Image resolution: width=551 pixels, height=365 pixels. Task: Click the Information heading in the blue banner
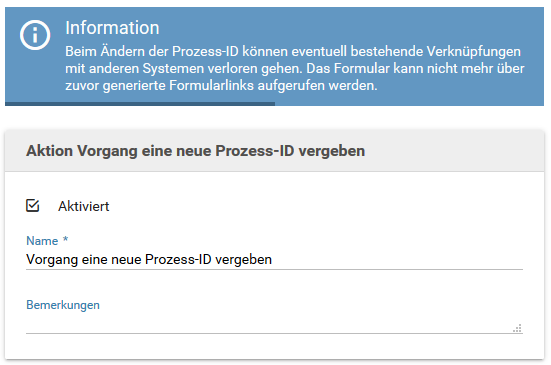tap(112, 28)
